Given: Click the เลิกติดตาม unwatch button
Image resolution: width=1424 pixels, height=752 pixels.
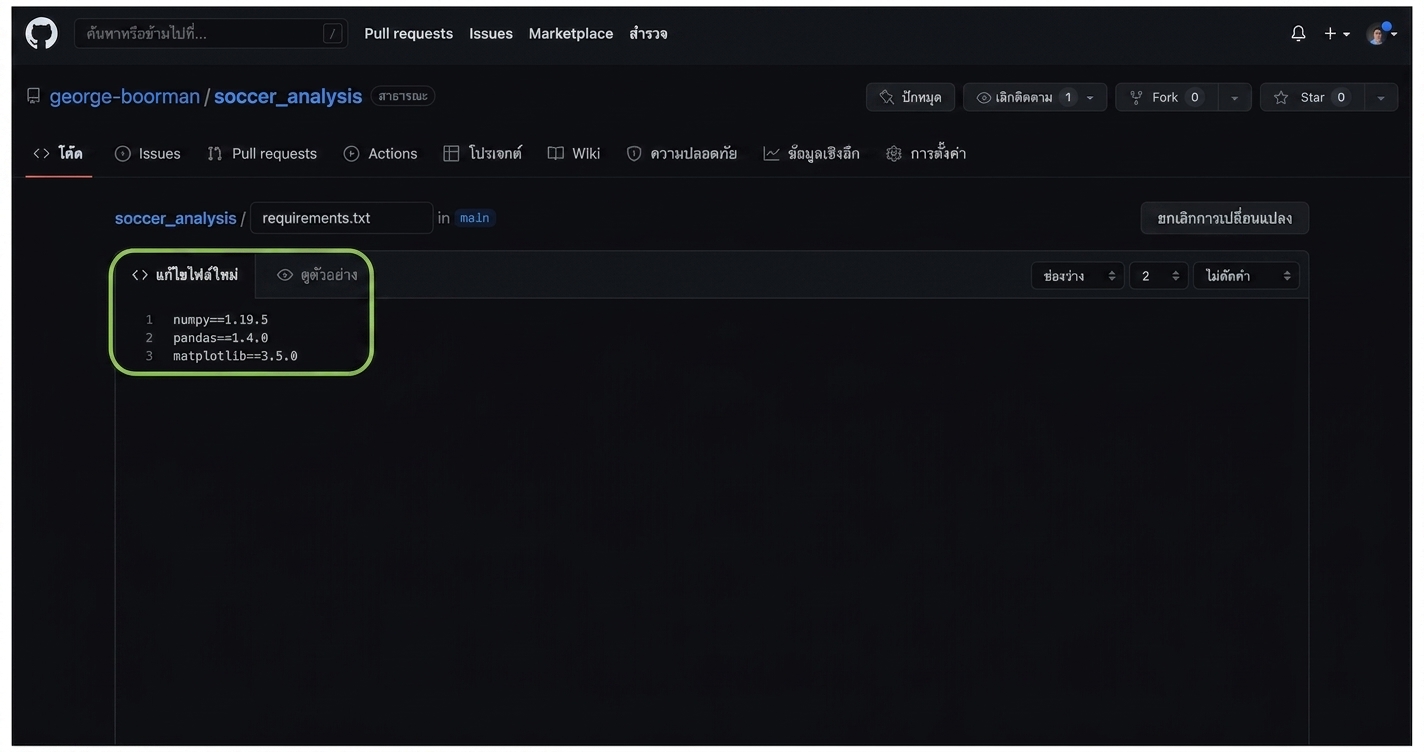Looking at the screenshot, I should click(1024, 97).
